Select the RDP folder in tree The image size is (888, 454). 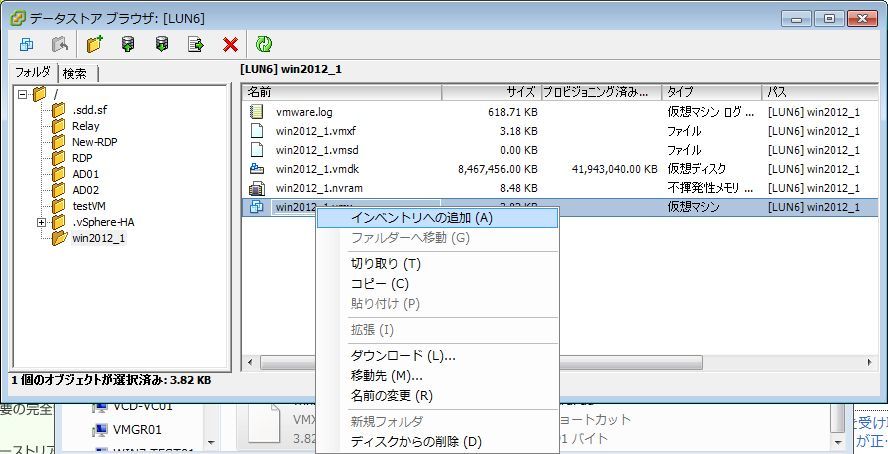82,158
